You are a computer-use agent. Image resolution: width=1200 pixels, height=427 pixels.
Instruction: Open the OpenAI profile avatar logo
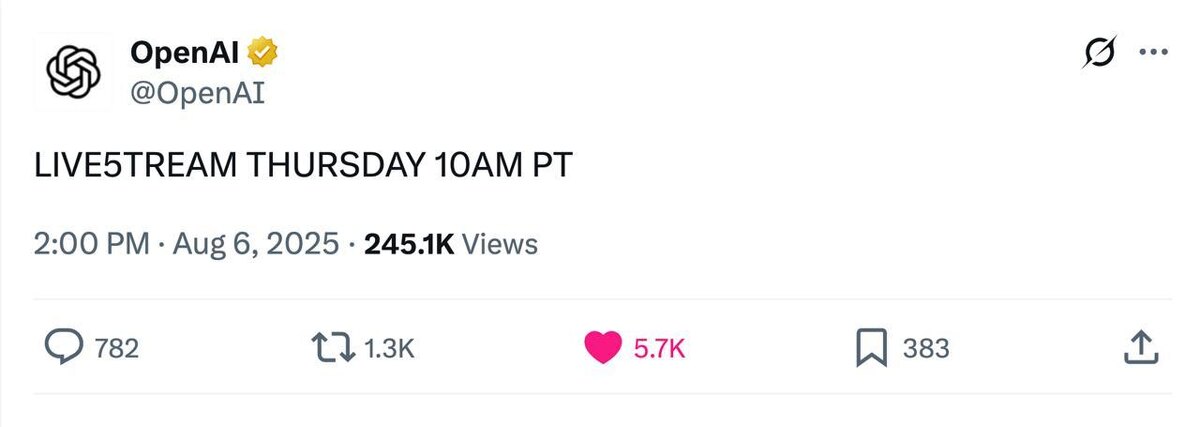click(x=75, y=73)
